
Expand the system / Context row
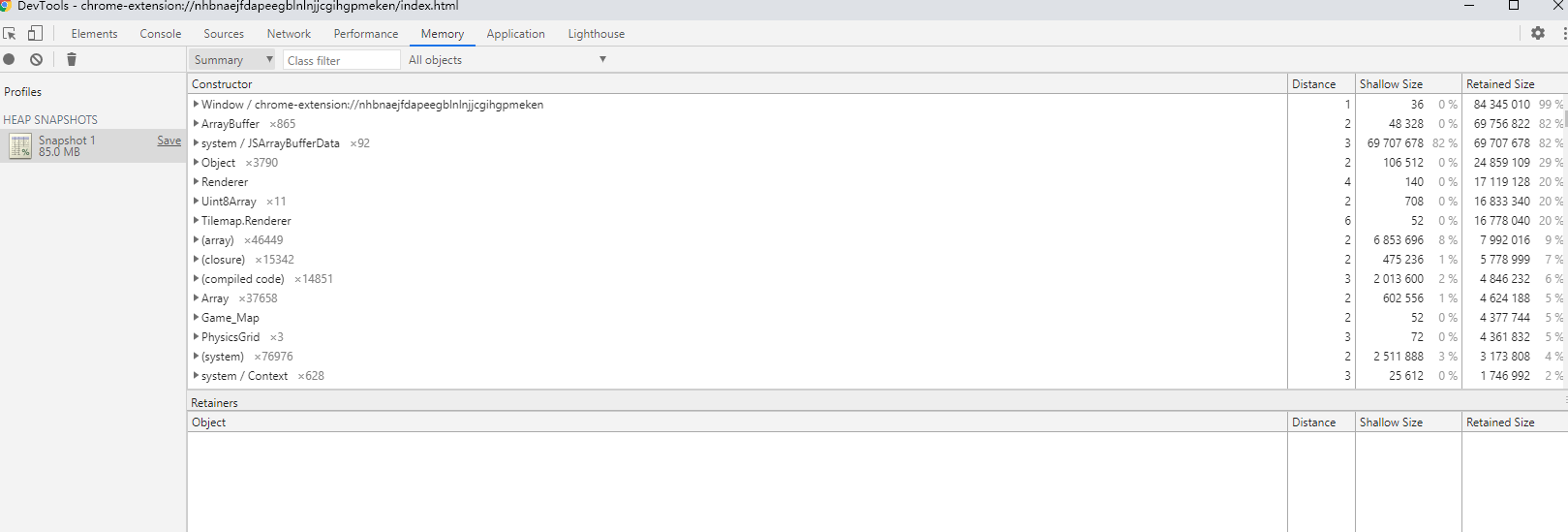[196, 376]
